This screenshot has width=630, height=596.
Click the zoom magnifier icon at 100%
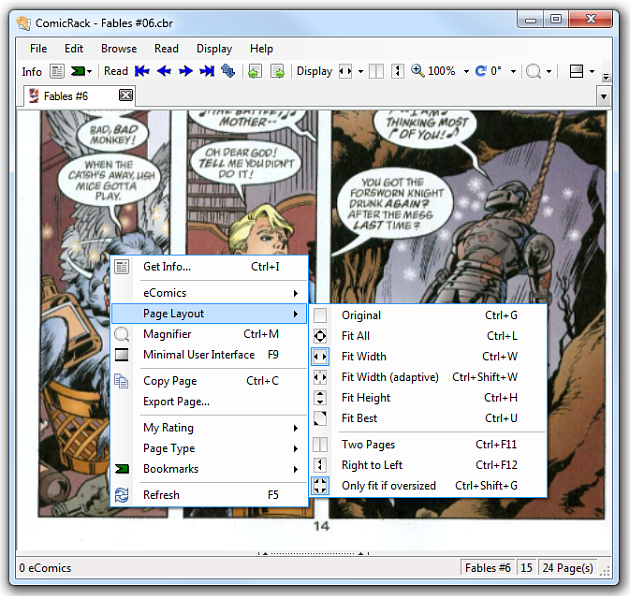[417, 71]
